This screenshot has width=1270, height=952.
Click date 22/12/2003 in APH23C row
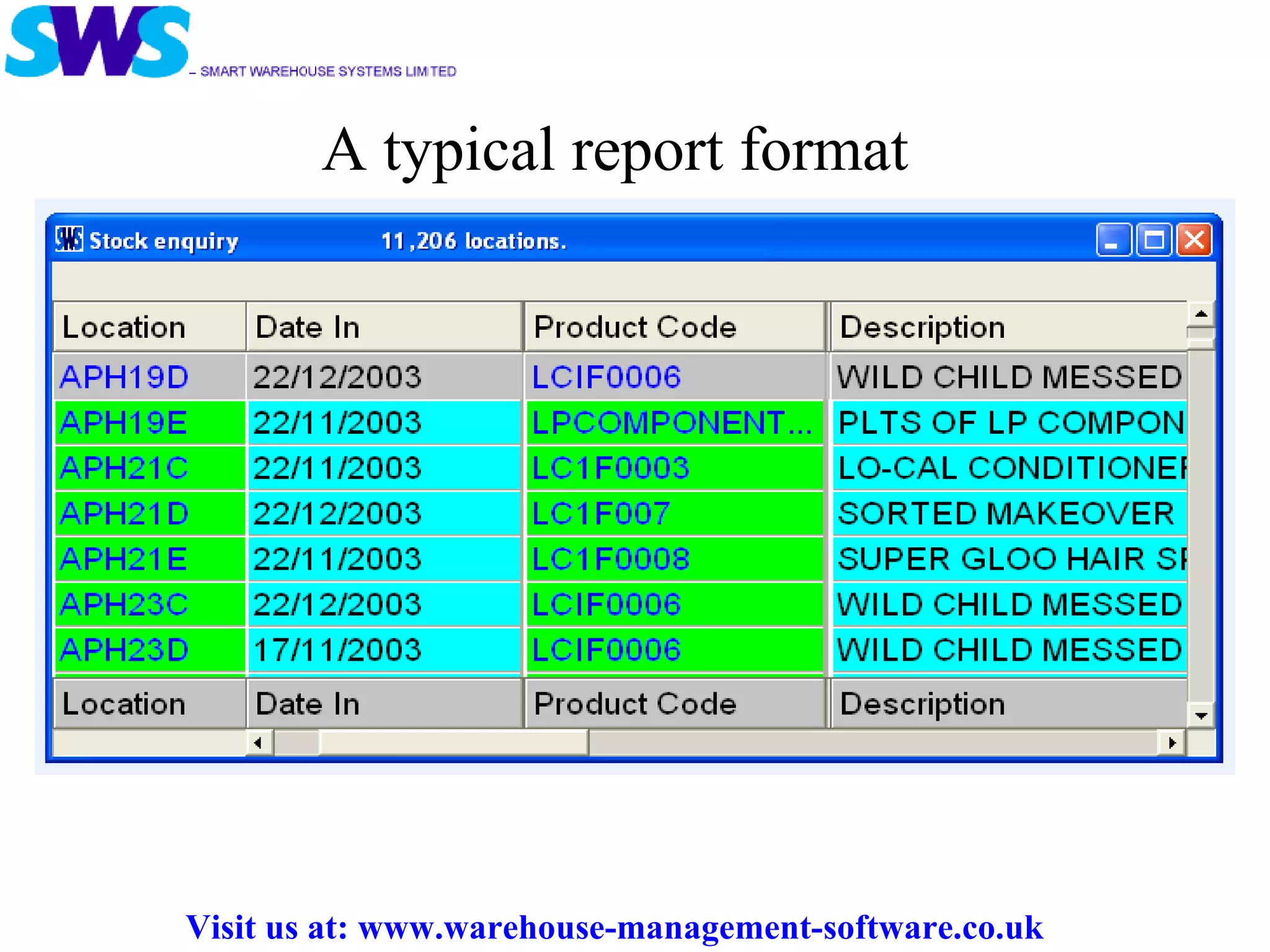click(384, 604)
